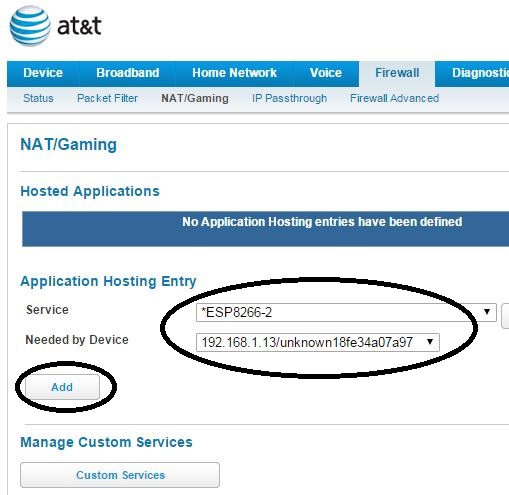Click the Add button
509x495 pixels.
click(x=62, y=387)
